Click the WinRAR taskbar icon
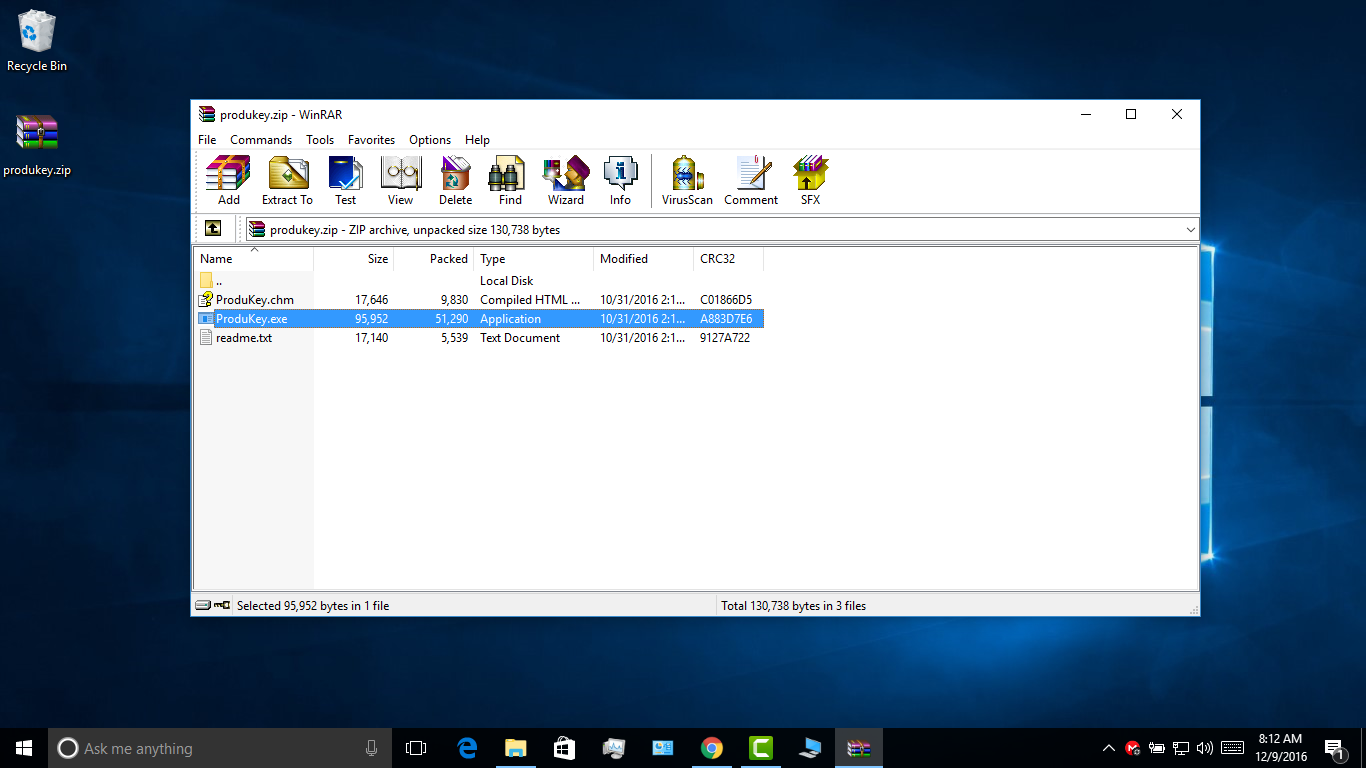Image resolution: width=1366 pixels, height=768 pixels. (x=858, y=748)
